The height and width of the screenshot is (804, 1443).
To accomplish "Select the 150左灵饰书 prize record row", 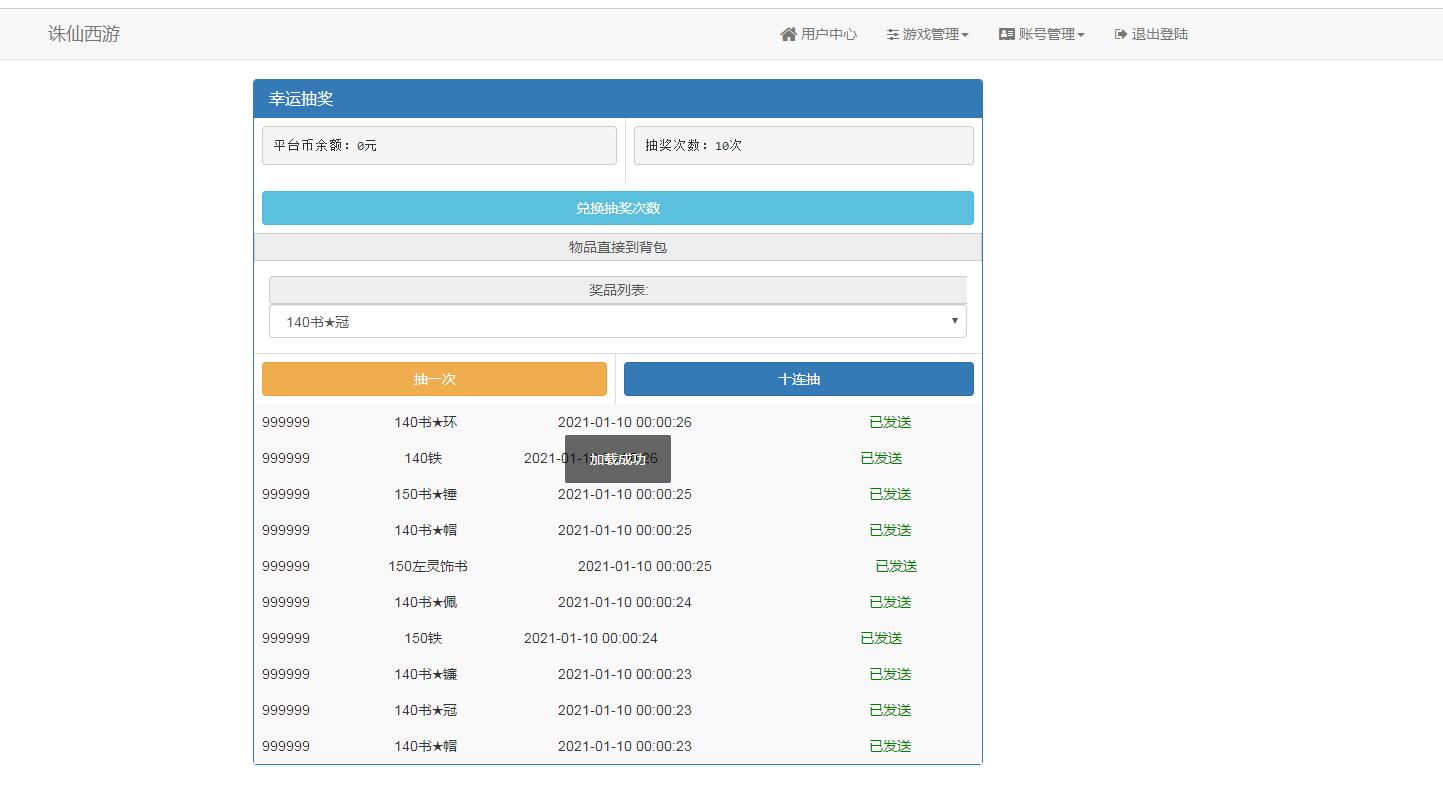I will click(x=428, y=566).
